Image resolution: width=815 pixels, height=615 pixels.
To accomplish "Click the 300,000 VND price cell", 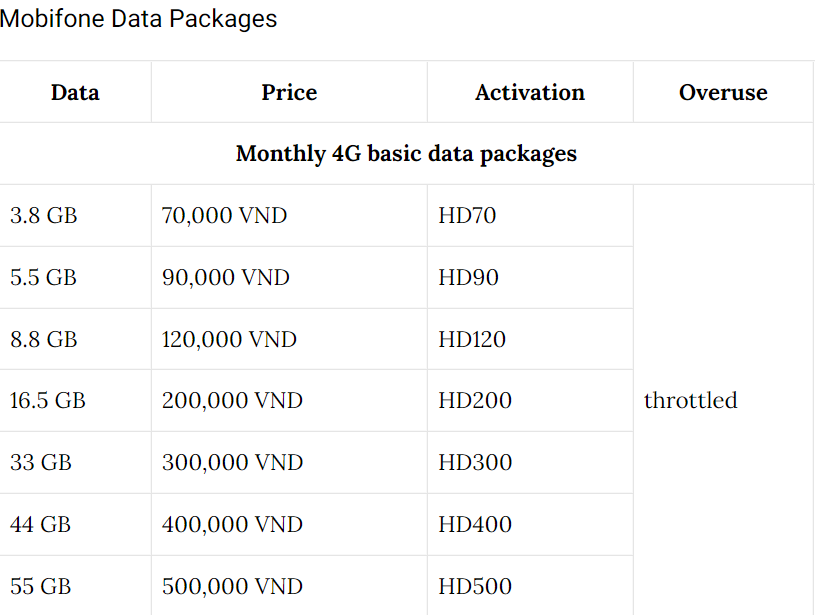I will [232, 463].
